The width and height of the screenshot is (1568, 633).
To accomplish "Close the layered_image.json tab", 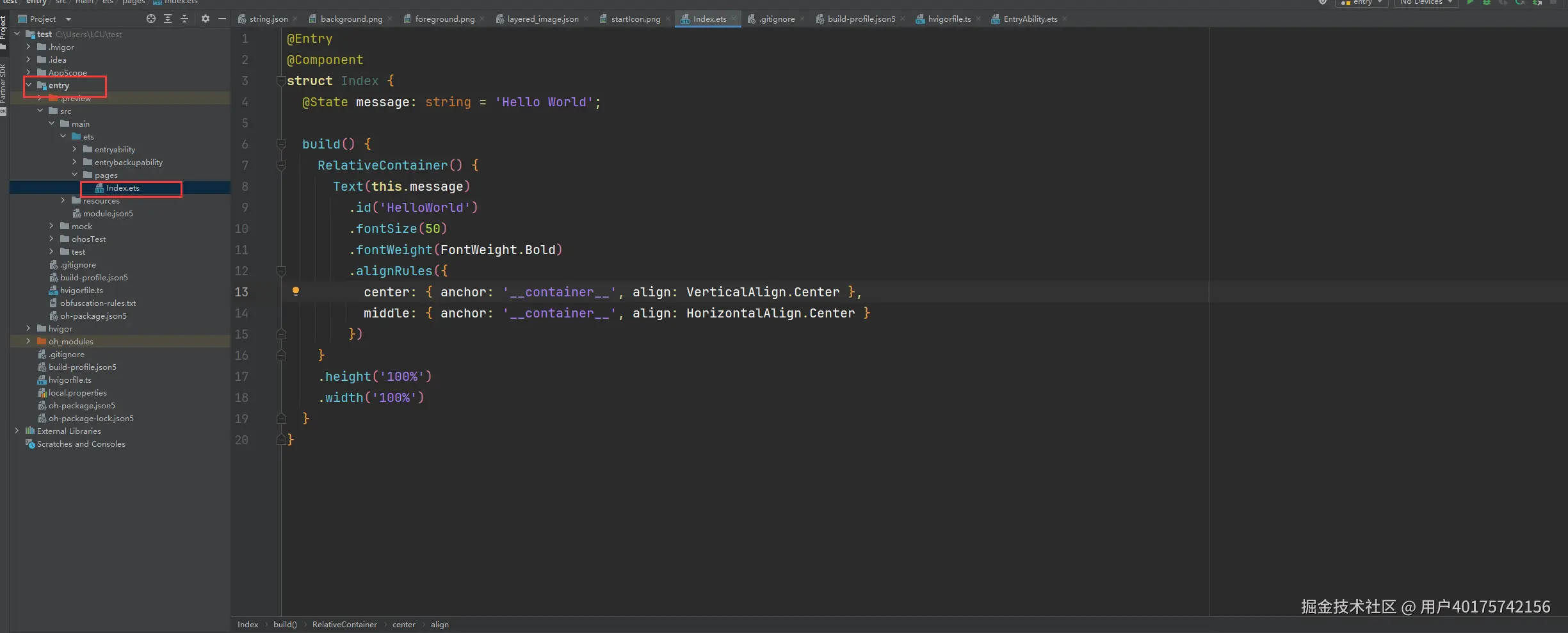I will coord(586,19).
